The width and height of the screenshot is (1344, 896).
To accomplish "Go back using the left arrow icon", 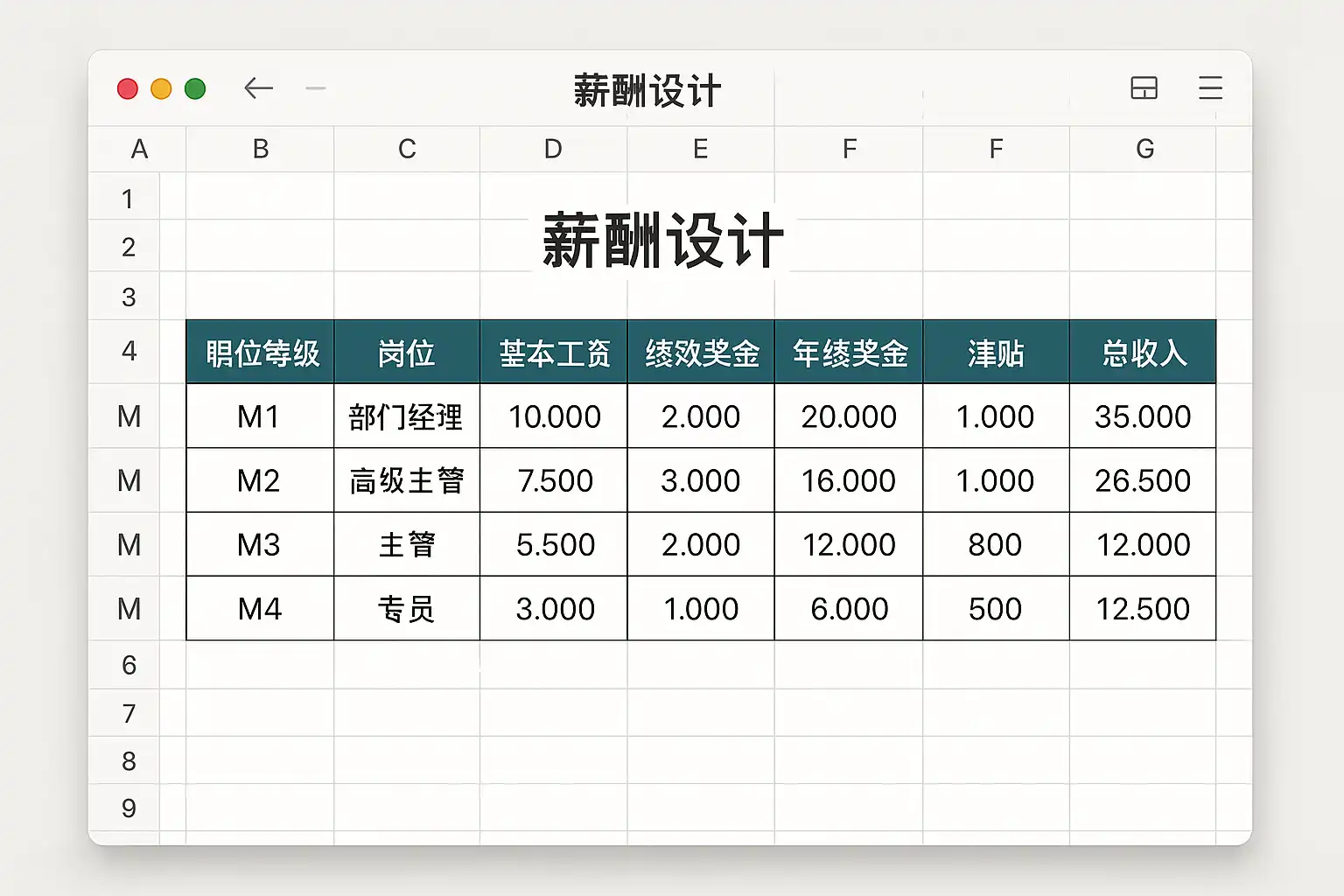I will click(259, 88).
